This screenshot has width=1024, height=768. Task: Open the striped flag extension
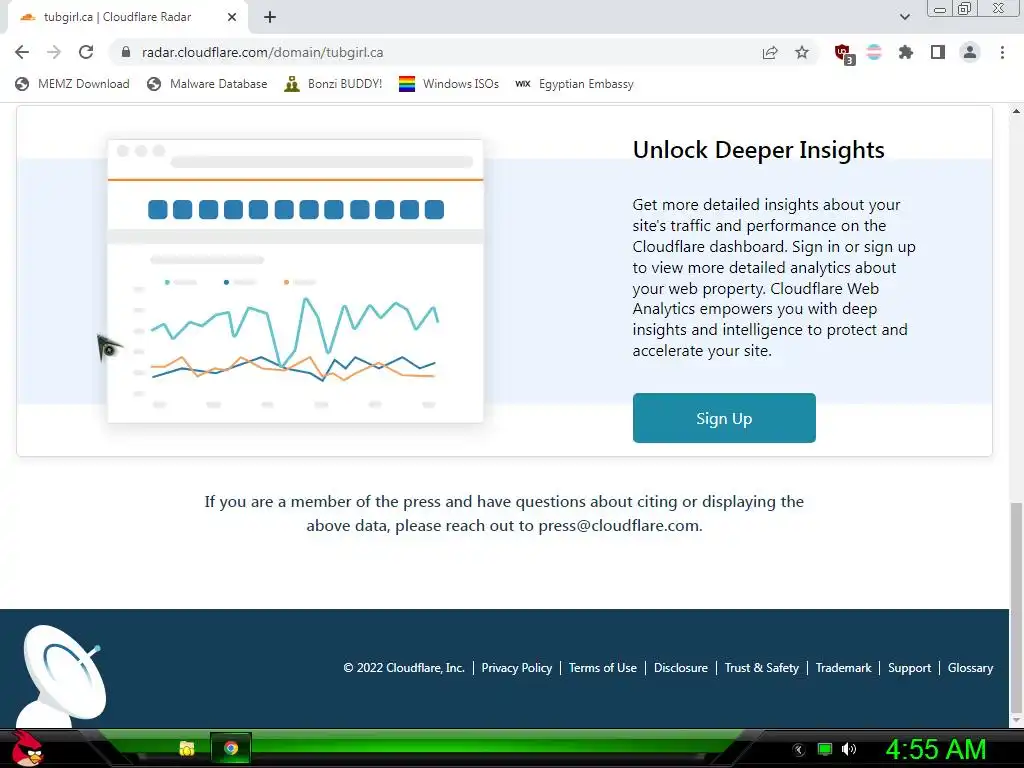(x=874, y=52)
